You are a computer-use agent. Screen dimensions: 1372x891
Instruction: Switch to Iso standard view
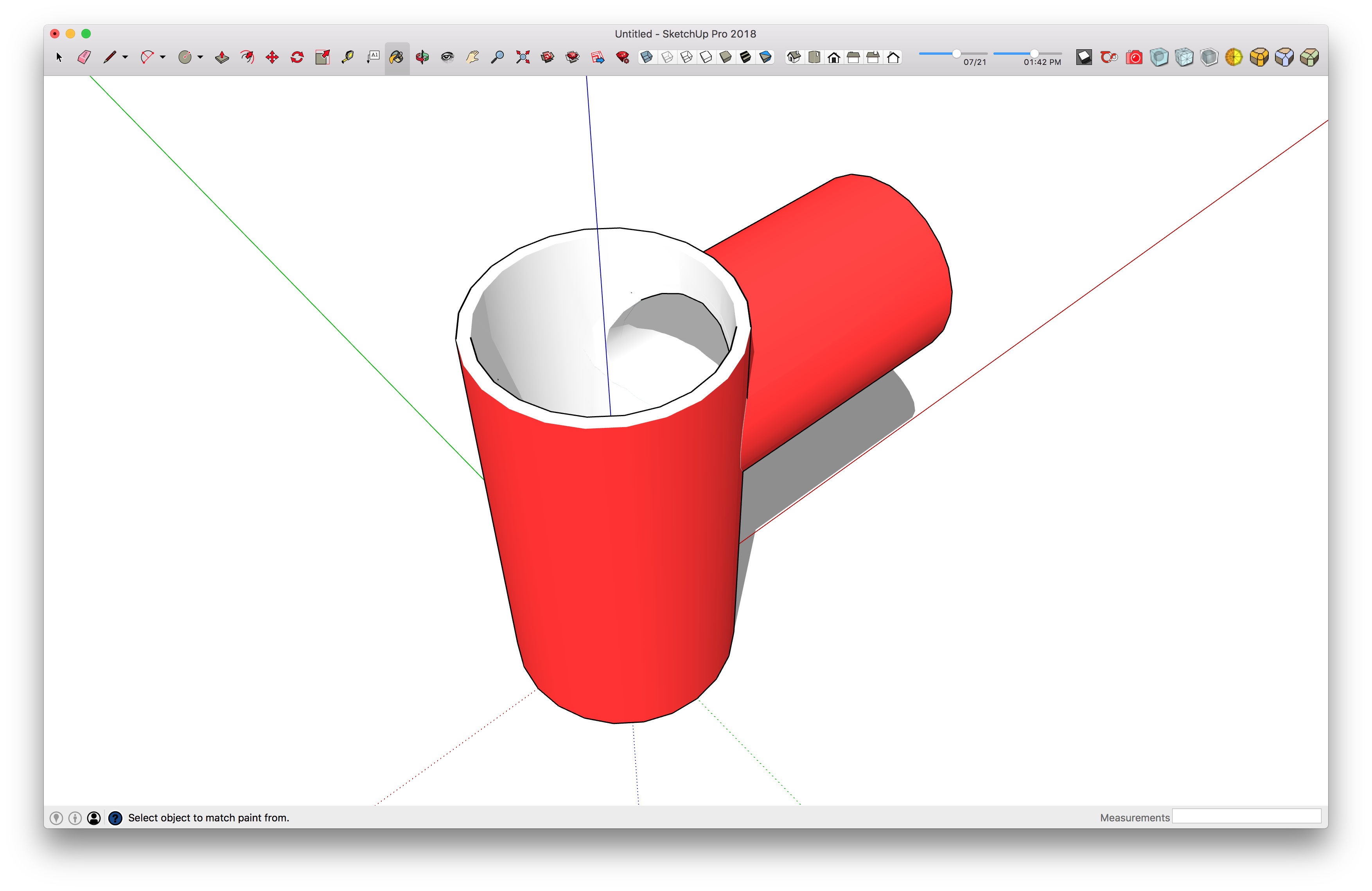[x=794, y=57]
